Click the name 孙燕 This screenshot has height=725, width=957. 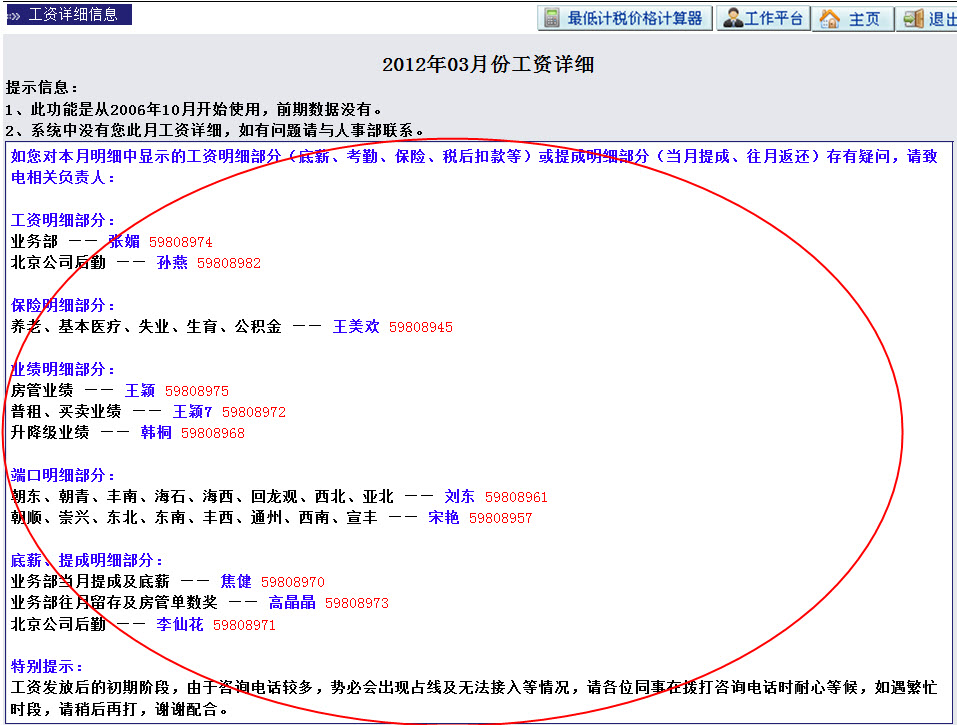172,263
